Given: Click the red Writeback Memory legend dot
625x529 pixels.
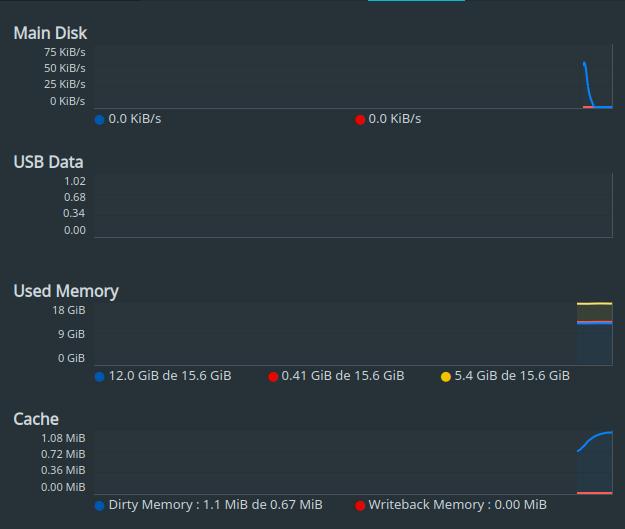Looking at the screenshot, I should tap(360, 505).
